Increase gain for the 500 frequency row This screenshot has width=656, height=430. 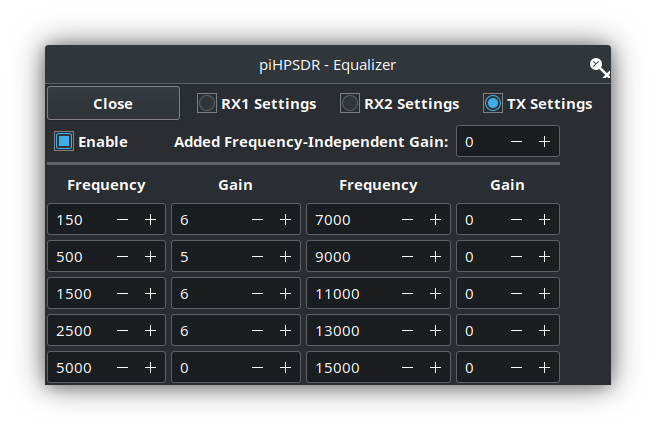(x=285, y=256)
